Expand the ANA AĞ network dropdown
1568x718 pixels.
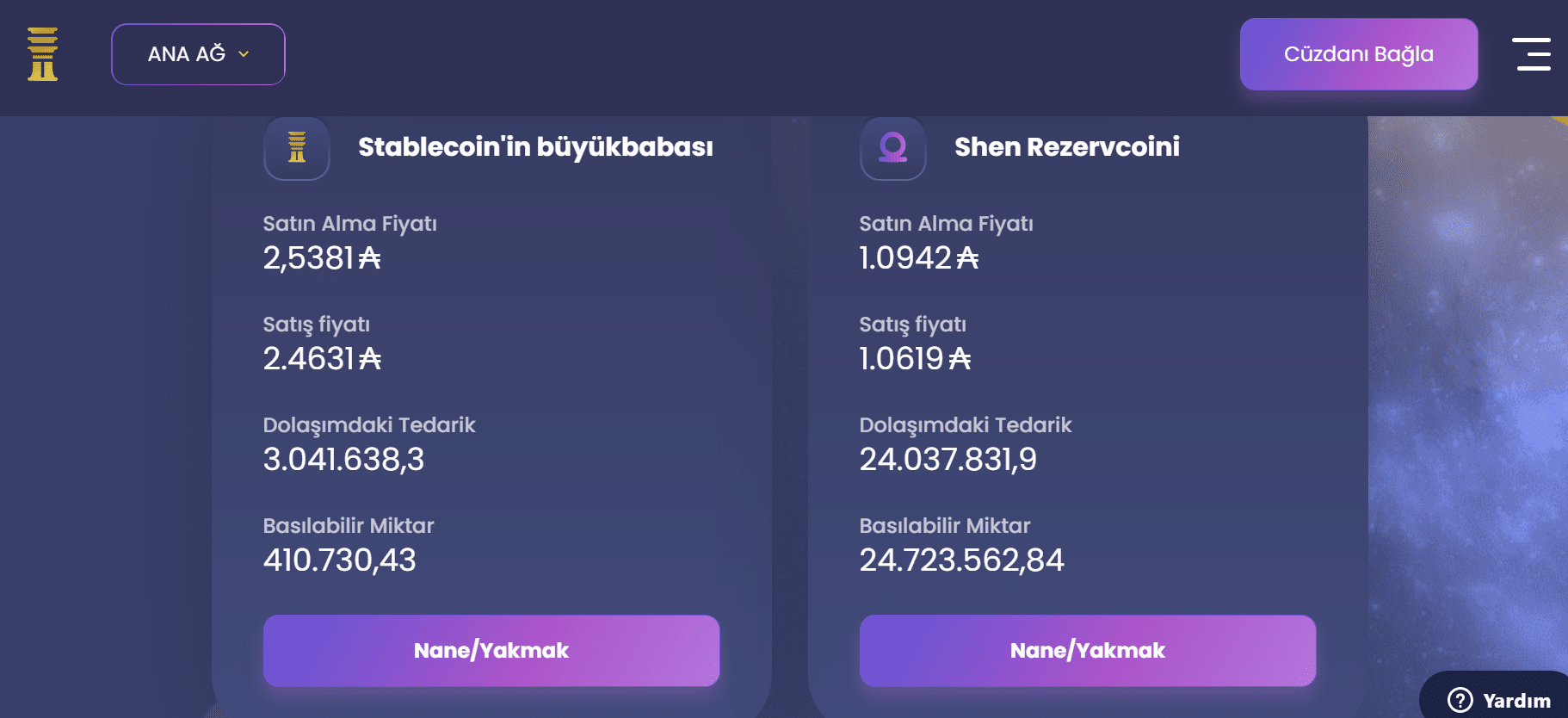[198, 54]
